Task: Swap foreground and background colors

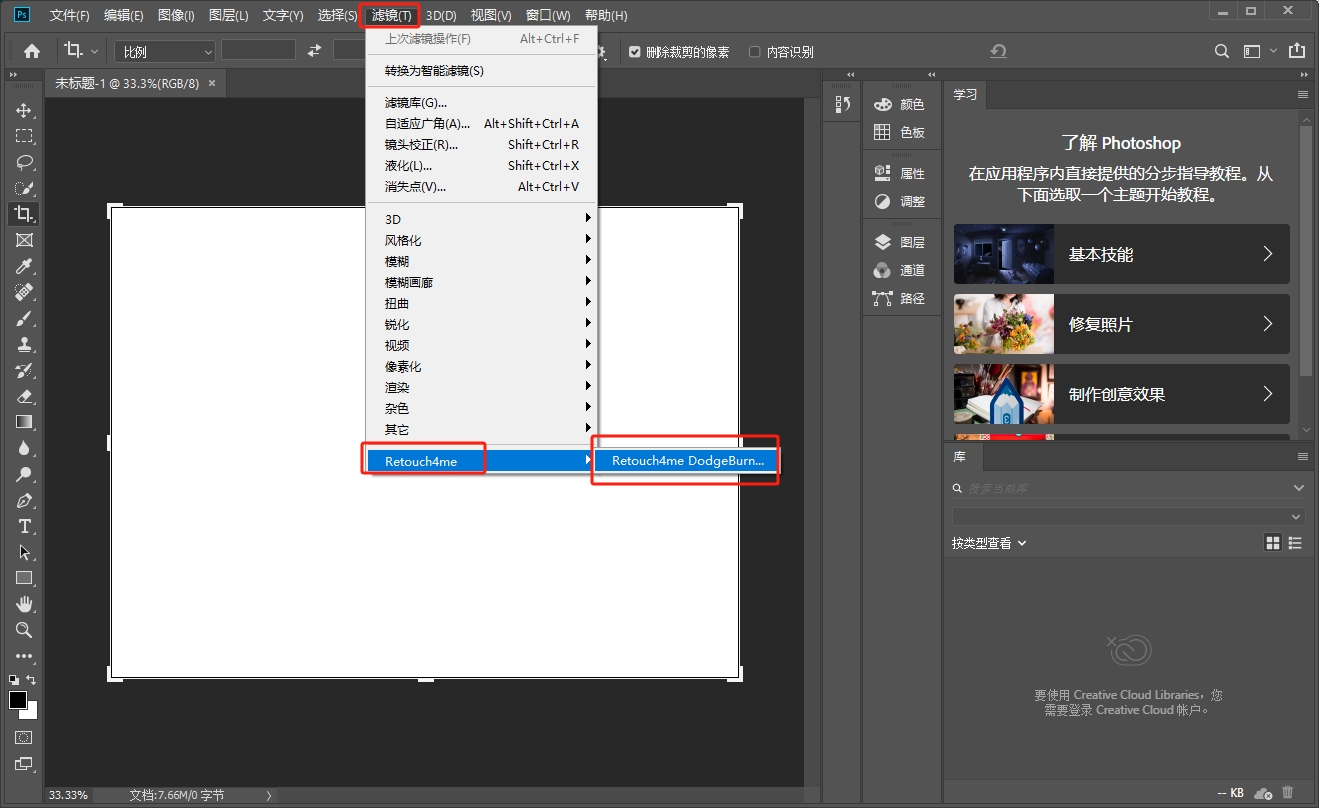Action: click(x=32, y=680)
